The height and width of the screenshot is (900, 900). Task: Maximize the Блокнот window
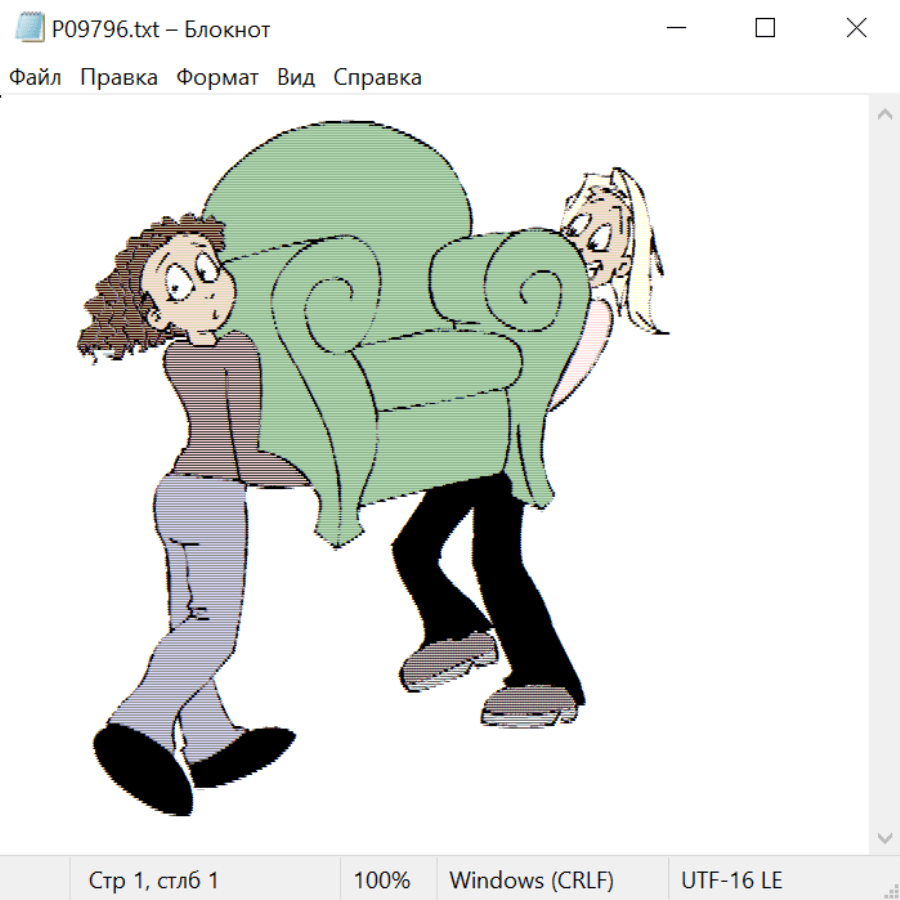point(765,29)
